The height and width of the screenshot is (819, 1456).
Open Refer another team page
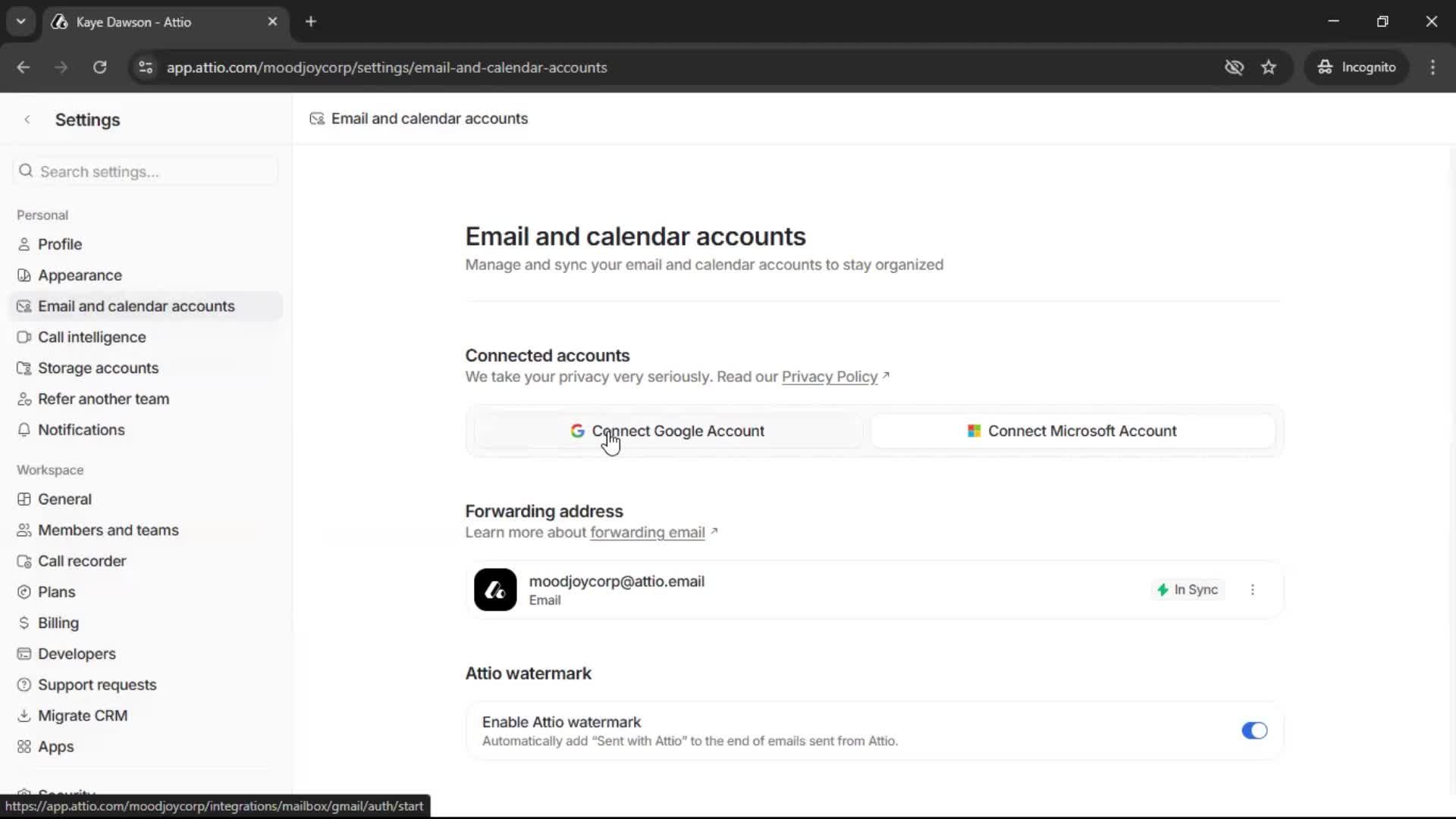point(146,399)
